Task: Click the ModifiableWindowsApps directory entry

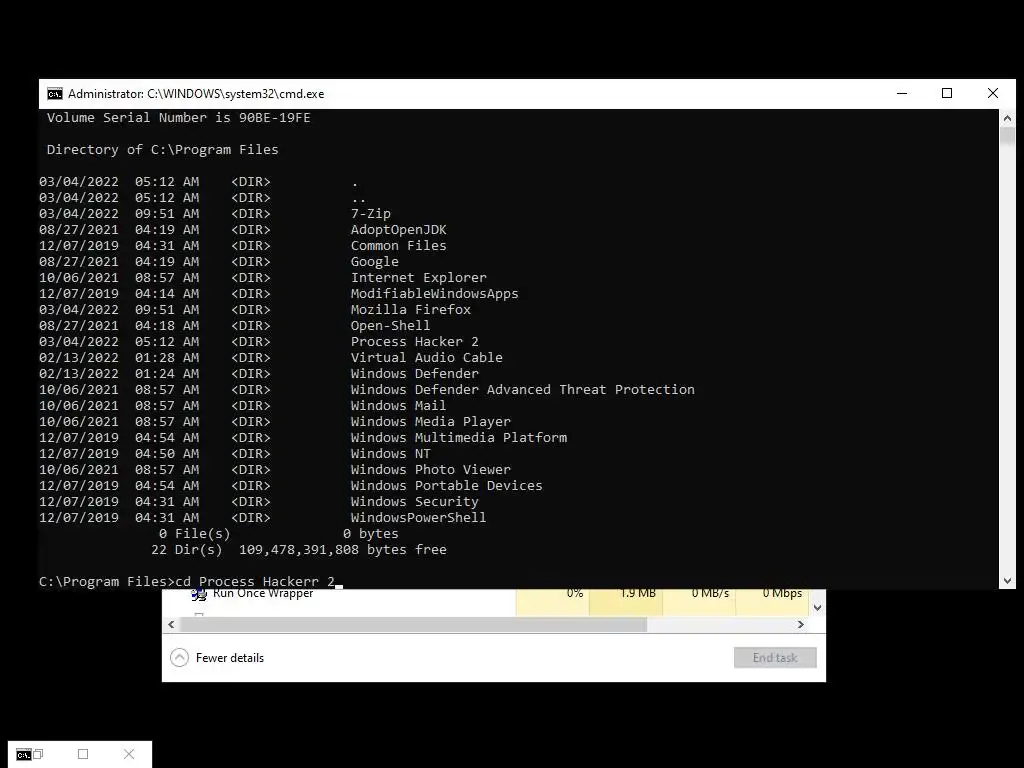Action: click(x=434, y=294)
